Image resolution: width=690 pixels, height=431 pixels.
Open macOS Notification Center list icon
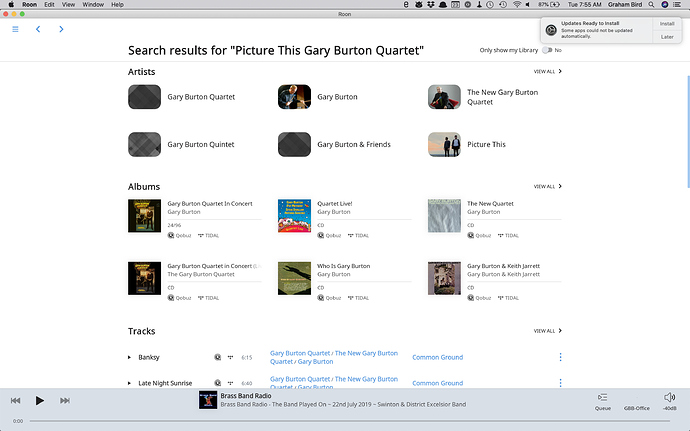point(677,4)
